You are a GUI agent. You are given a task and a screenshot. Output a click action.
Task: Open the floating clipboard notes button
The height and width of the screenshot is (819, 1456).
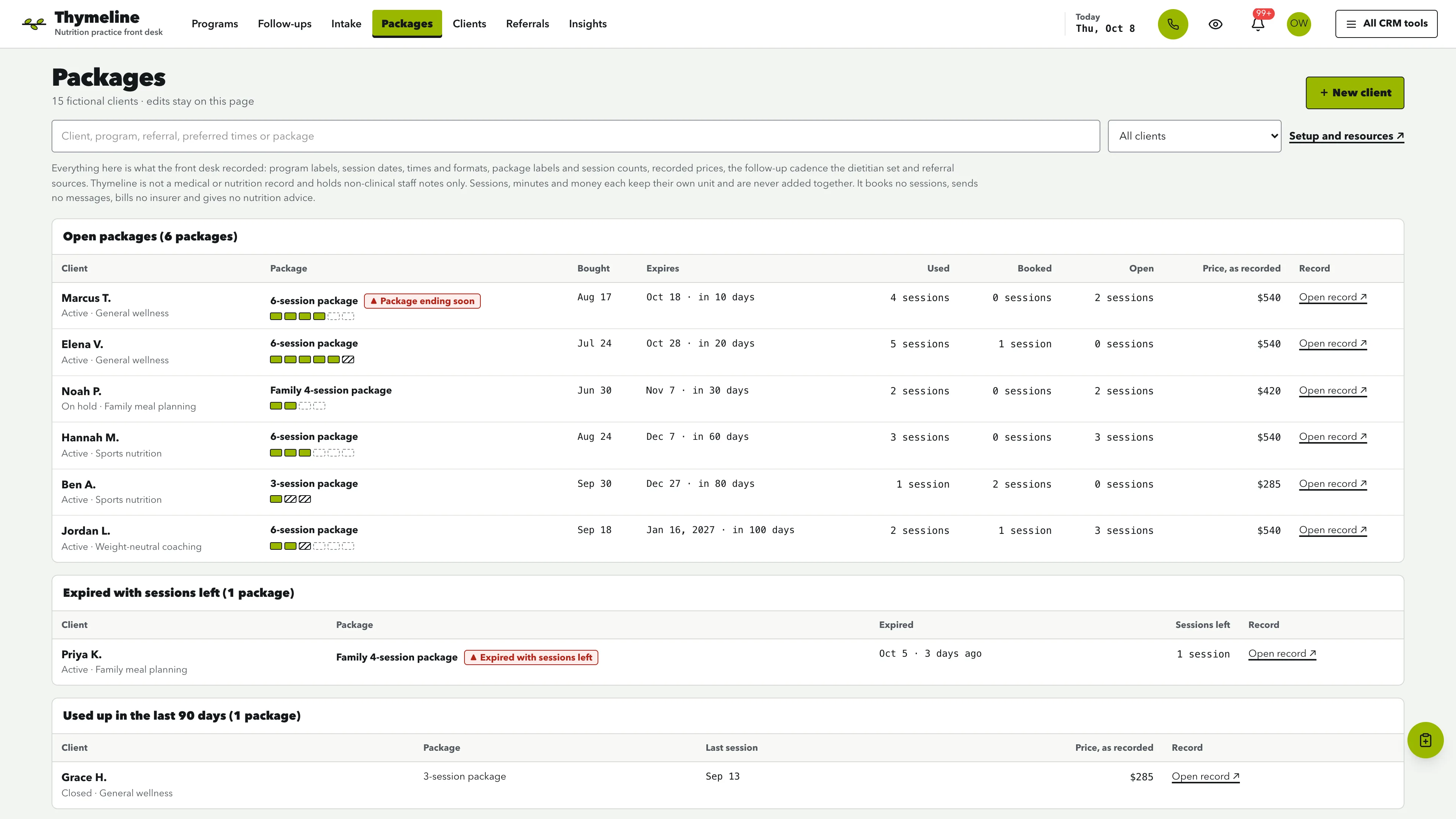pyautogui.click(x=1426, y=740)
